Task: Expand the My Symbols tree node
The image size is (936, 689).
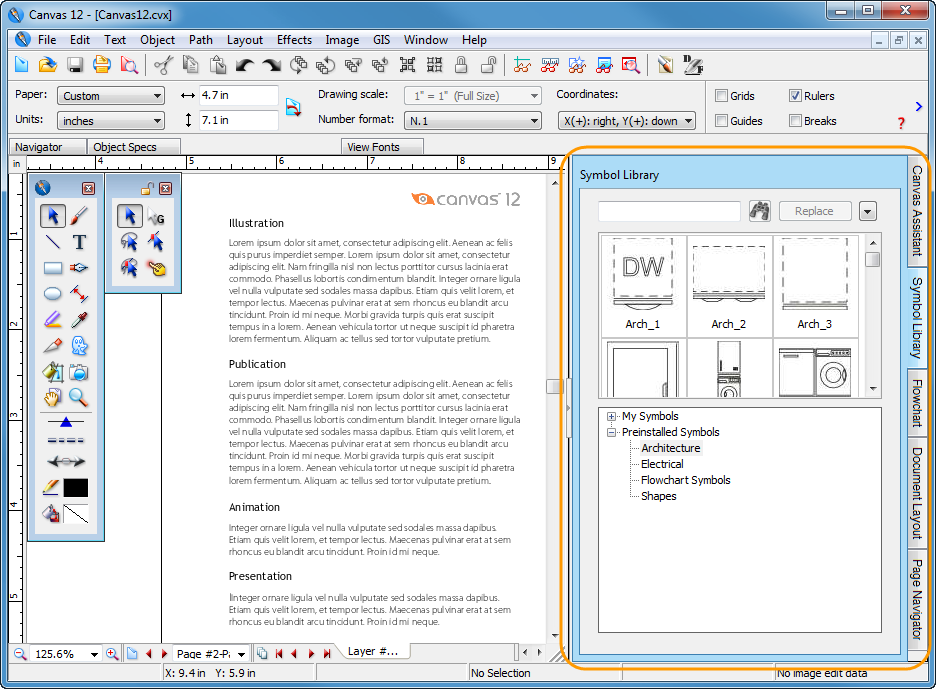Action: point(612,416)
